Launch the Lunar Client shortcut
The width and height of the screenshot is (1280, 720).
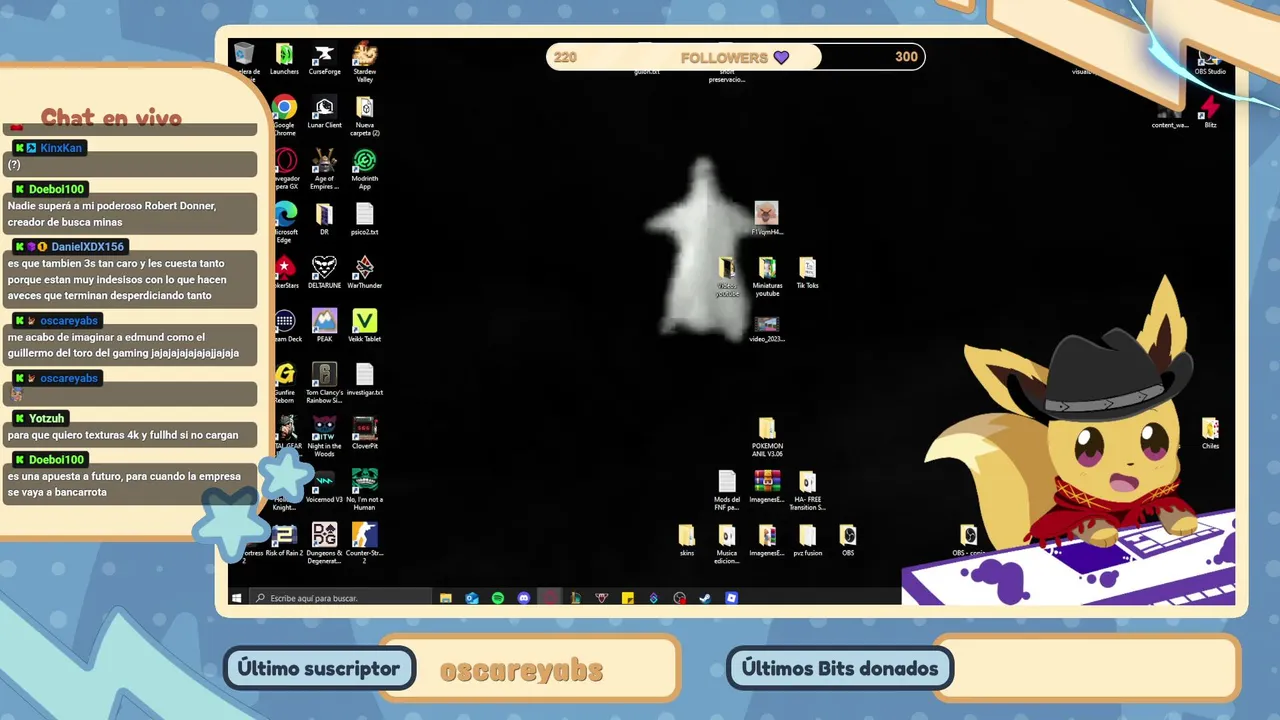point(324,112)
